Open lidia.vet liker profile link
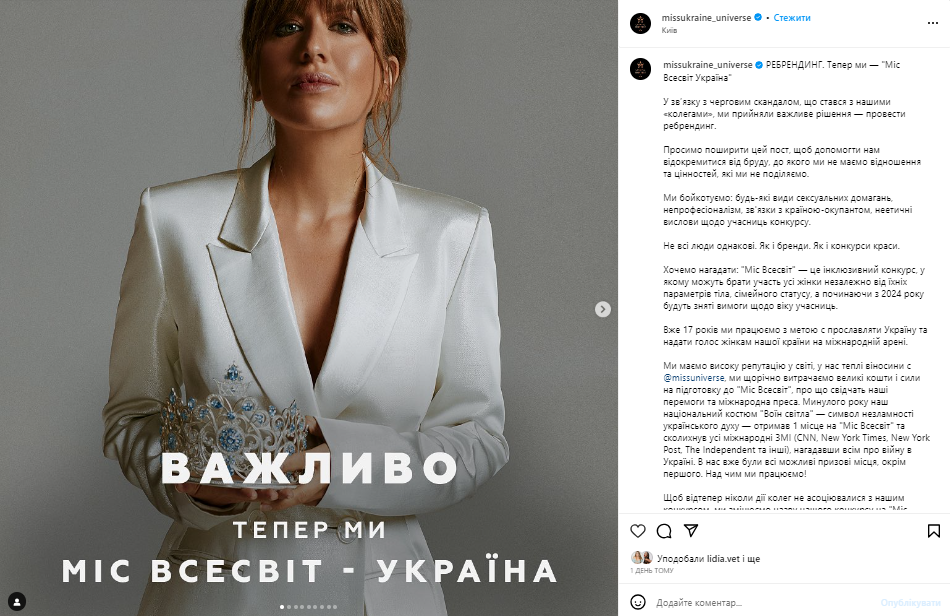 [723, 558]
